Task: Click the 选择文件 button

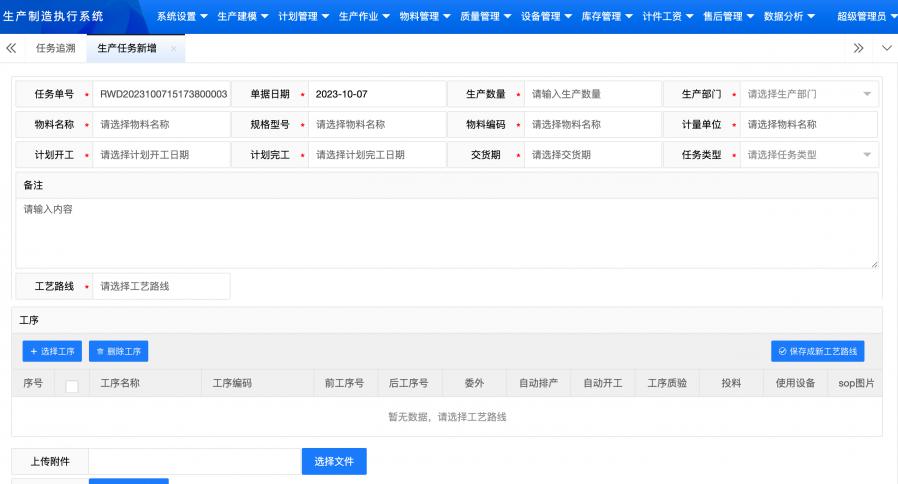Action: [x=334, y=461]
